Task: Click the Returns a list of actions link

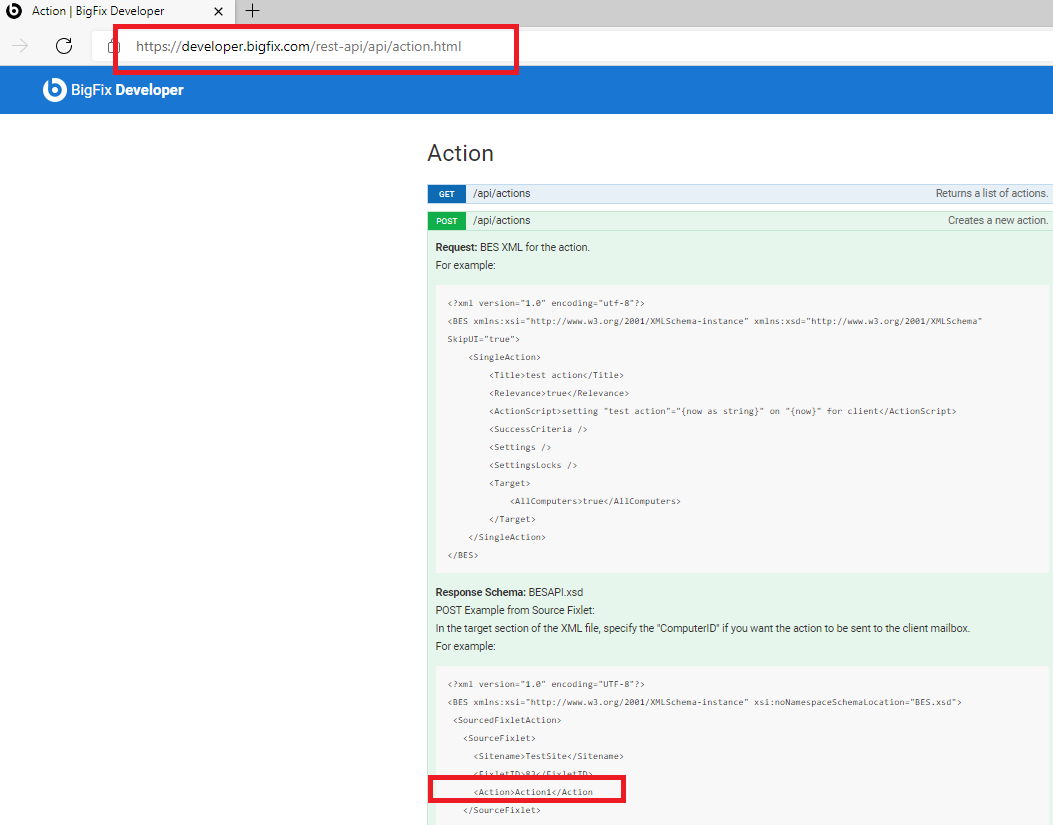Action: tap(991, 193)
